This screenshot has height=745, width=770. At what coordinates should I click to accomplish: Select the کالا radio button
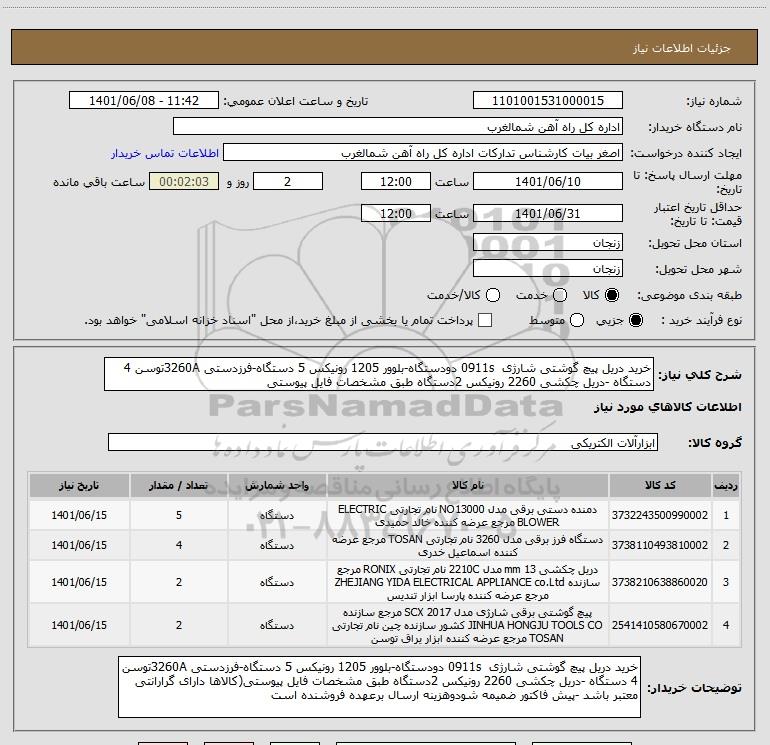click(612, 295)
